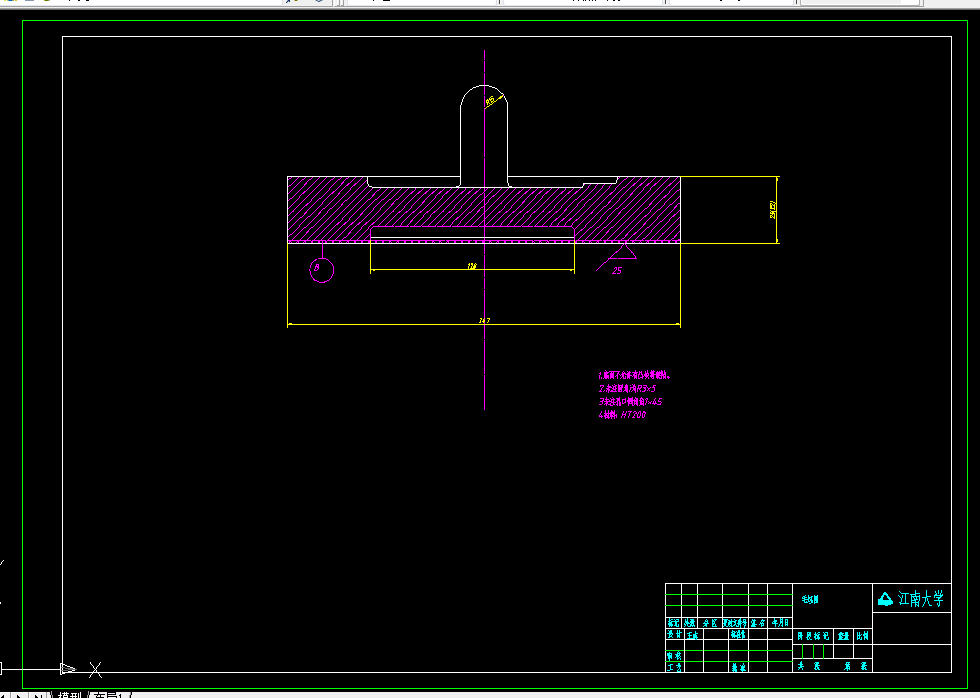The height and width of the screenshot is (698, 980).
Task: Click the 工艺 cell in title block
Action: tap(674, 667)
